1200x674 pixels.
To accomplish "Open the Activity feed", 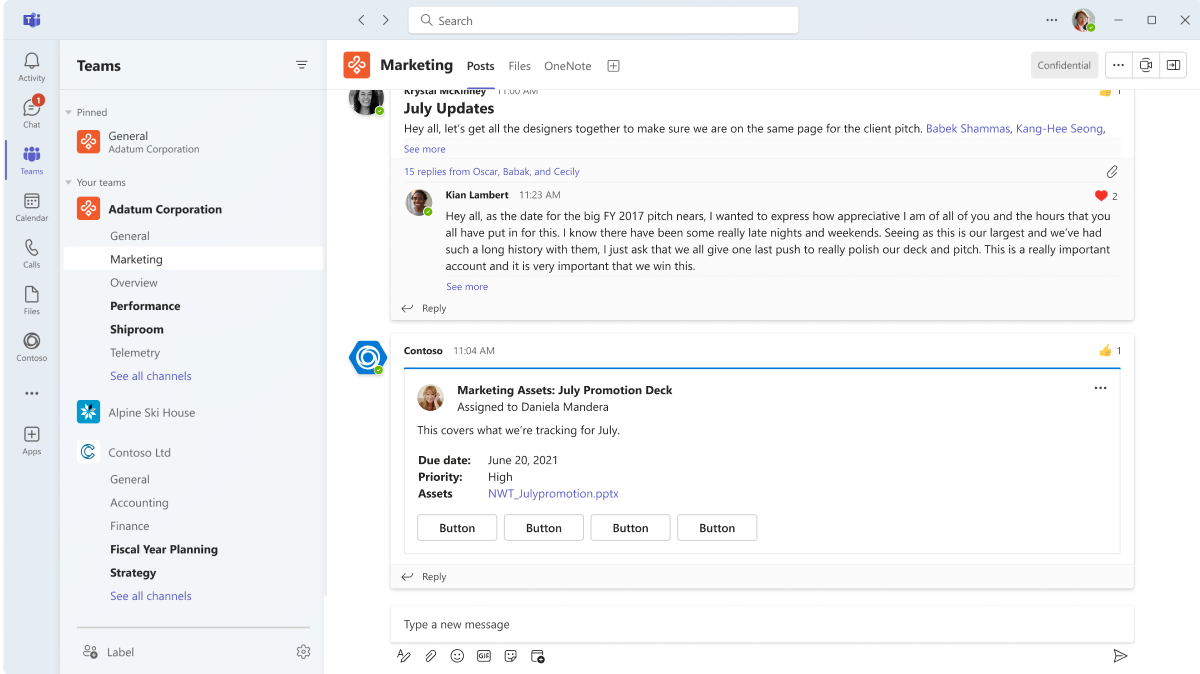I will pyautogui.click(x=31, y=67).
